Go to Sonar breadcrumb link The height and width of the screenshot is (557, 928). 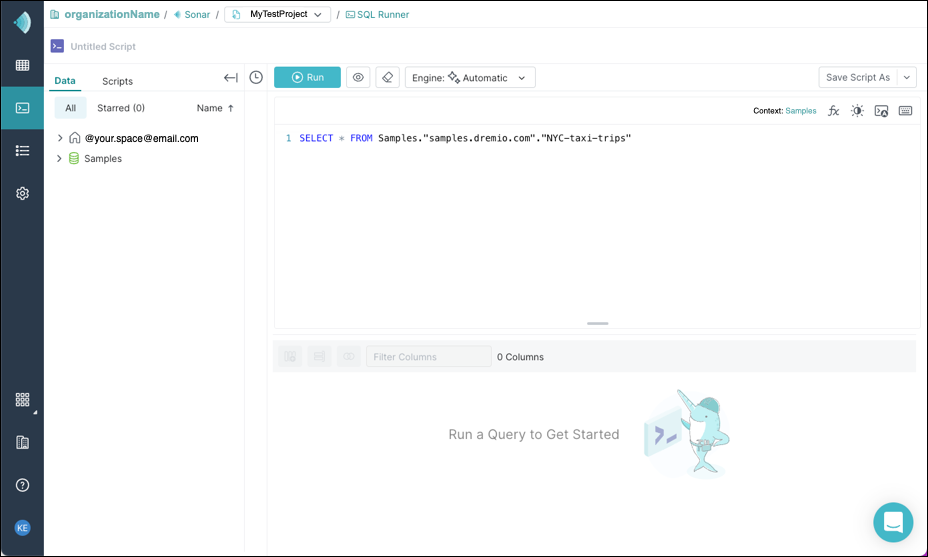197,14
